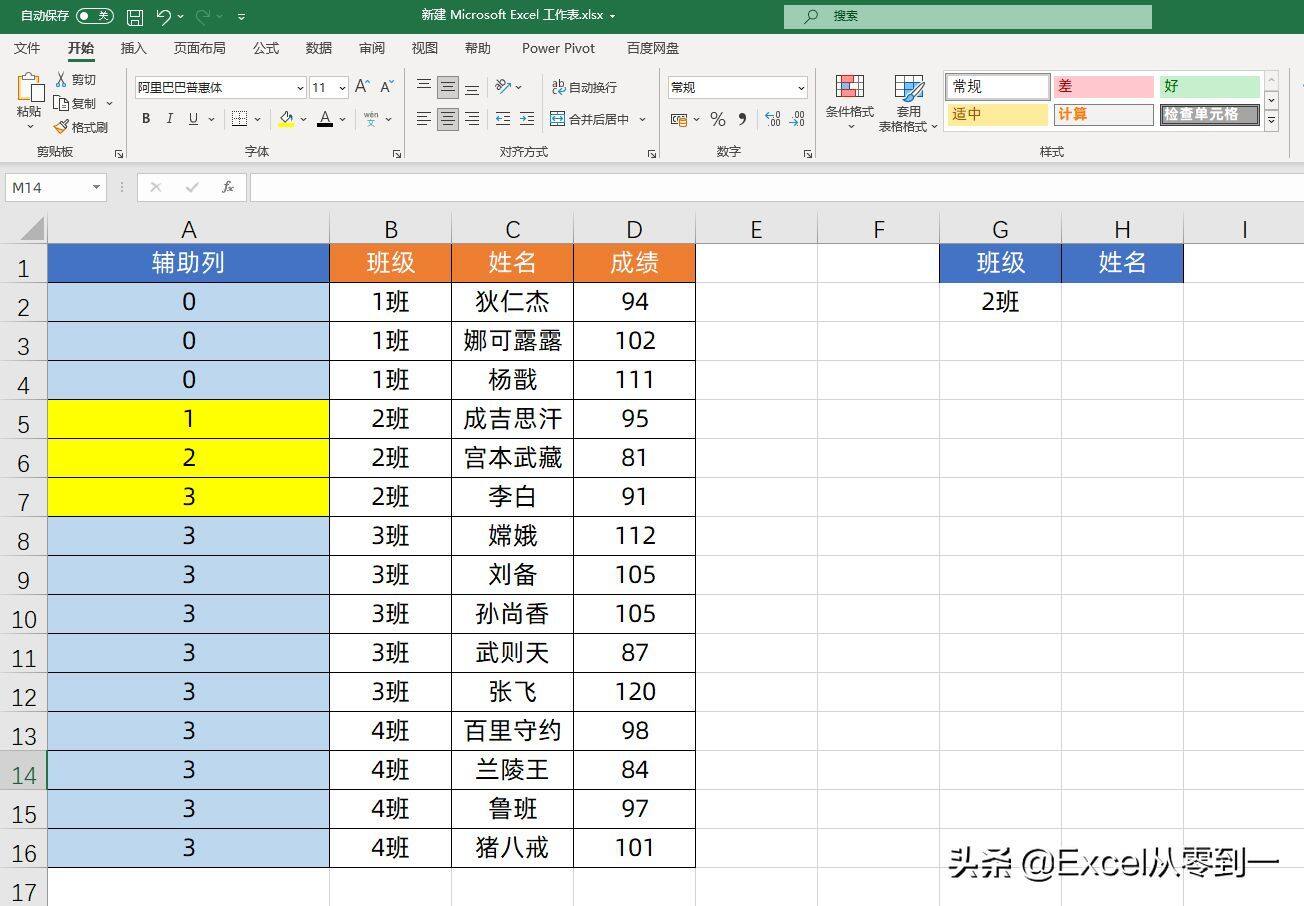Viewport: 1304px width, 906px height.
Task: Click the Paste (粘贴) clipboard icon
Action: [29, 89]
